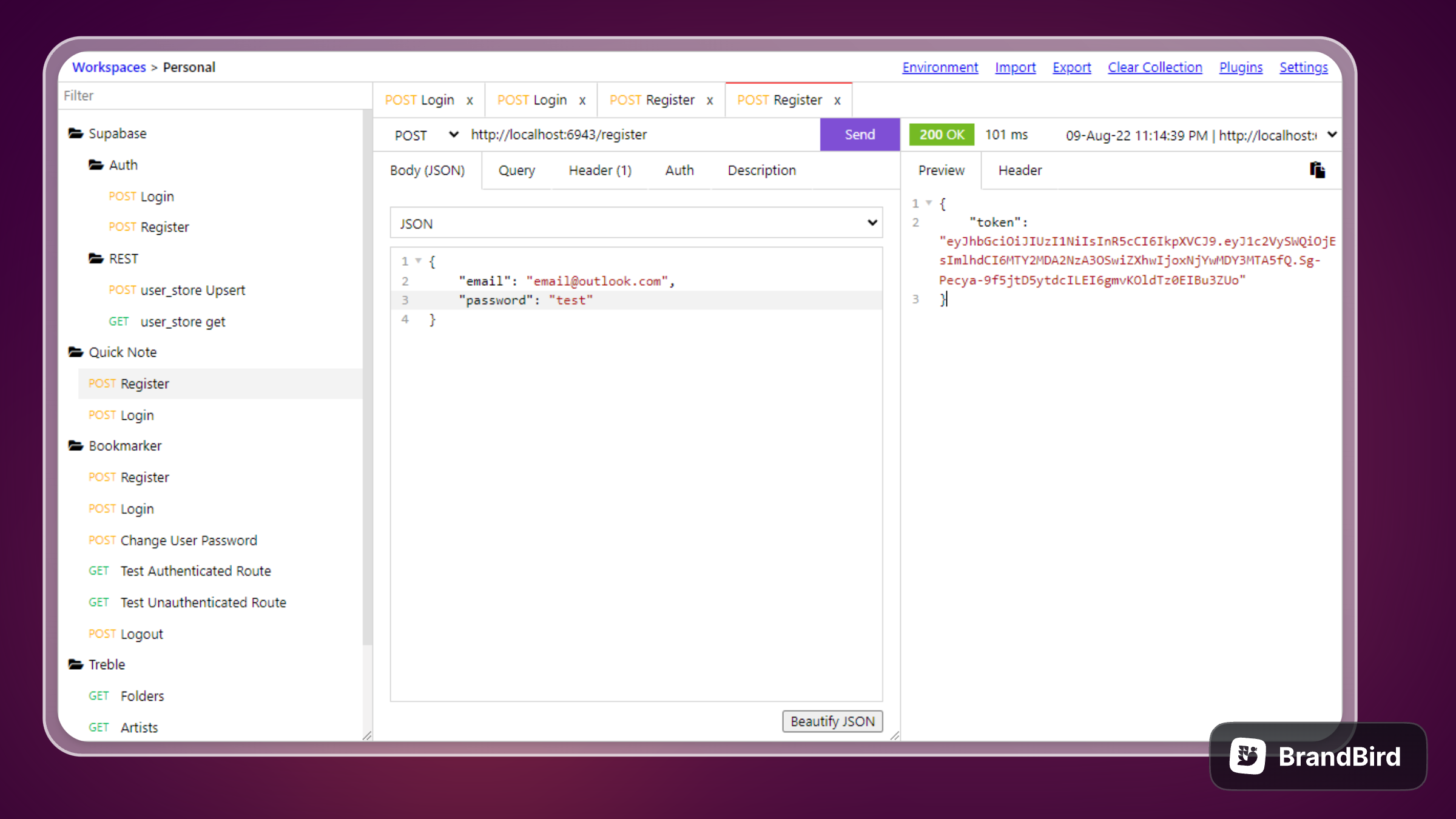Viewport: 1456px width, 819px height.
Task: Fold response JSON at line 1
Action: pyautogui.click(x=929, y=203)
